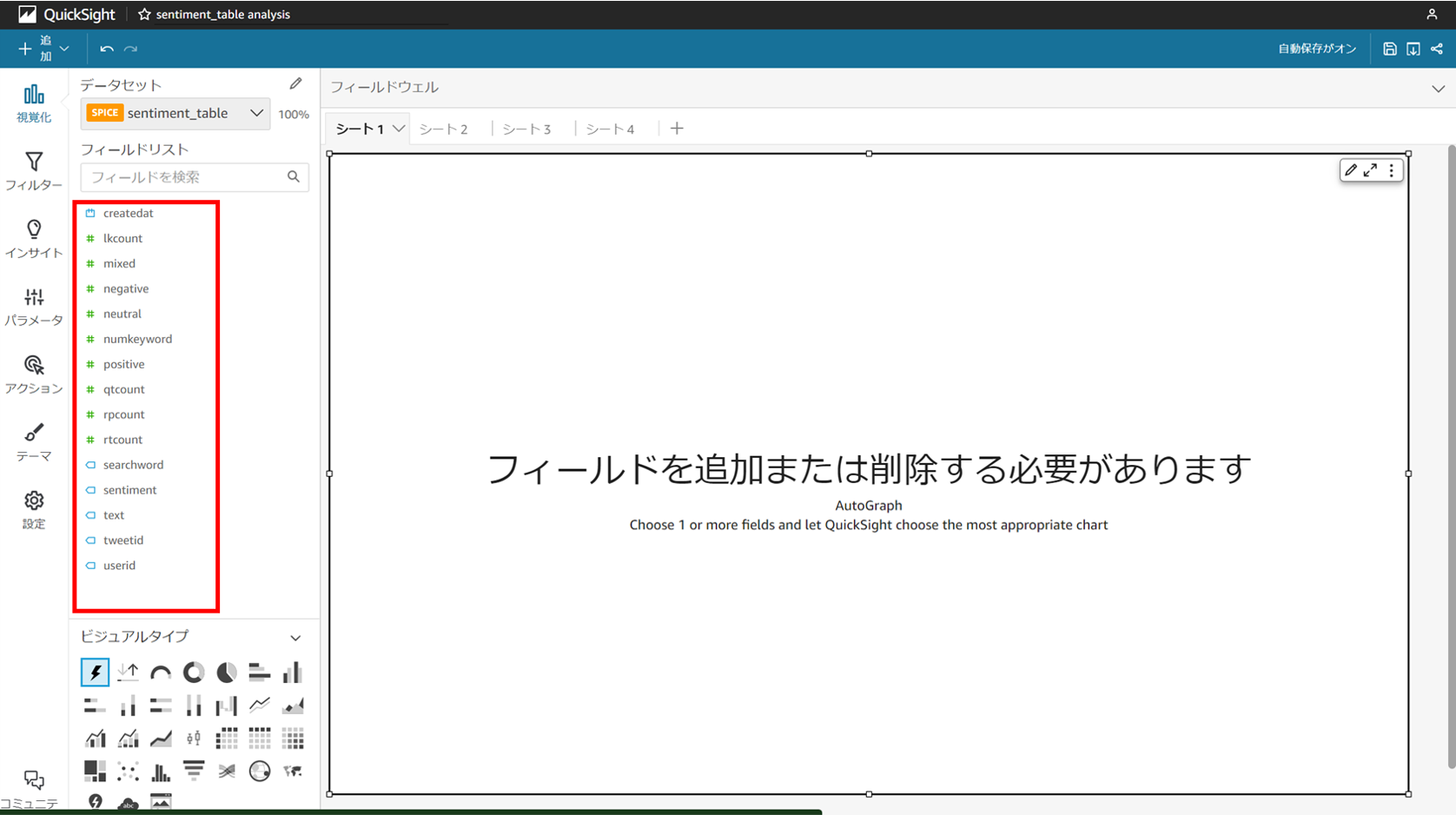Toggle 自動保存がオン autosave setting

1316,49
